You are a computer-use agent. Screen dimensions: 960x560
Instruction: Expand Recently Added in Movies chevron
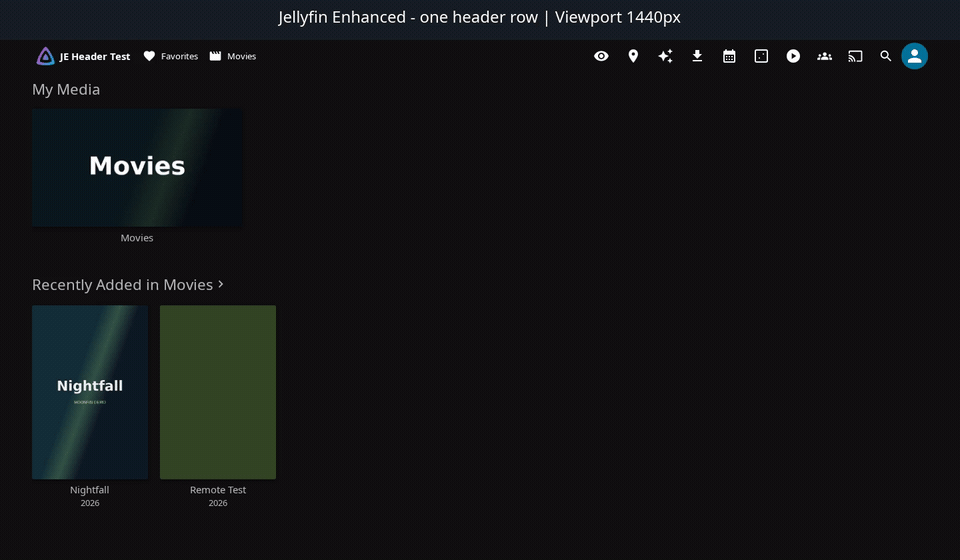click(221, 284)
